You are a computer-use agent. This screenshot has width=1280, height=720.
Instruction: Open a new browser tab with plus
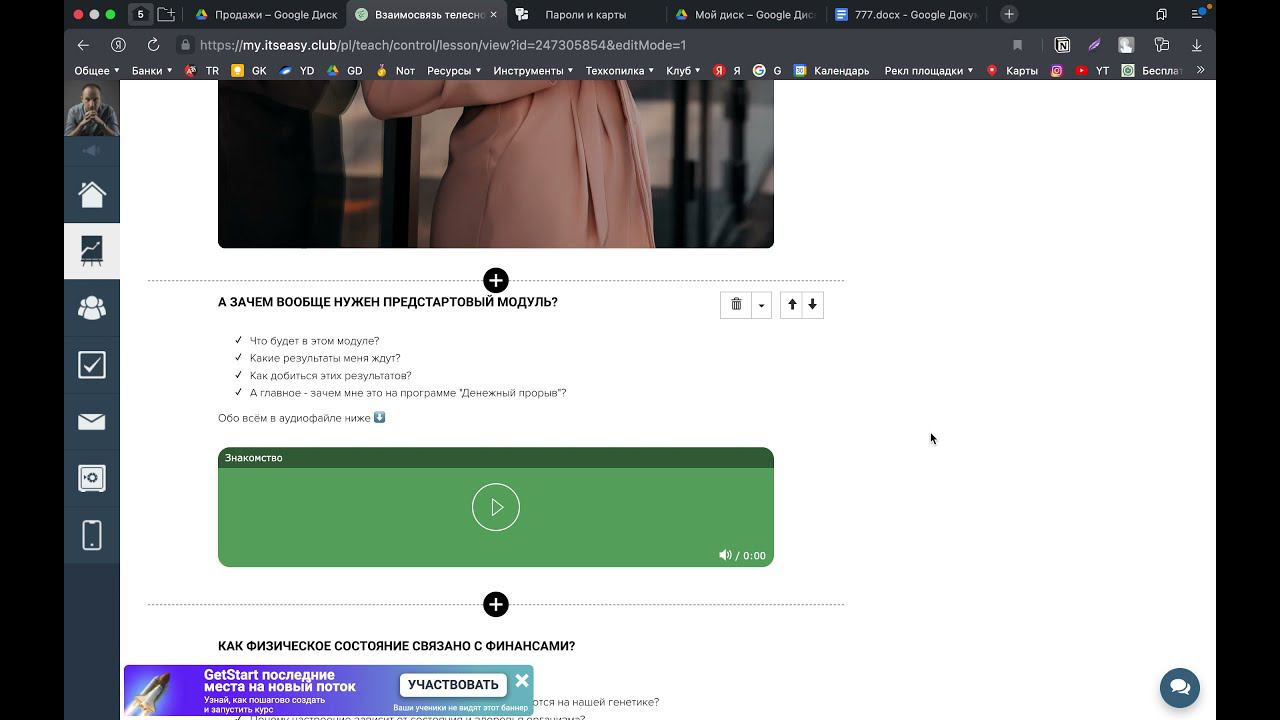click(x=1009, y=14)
